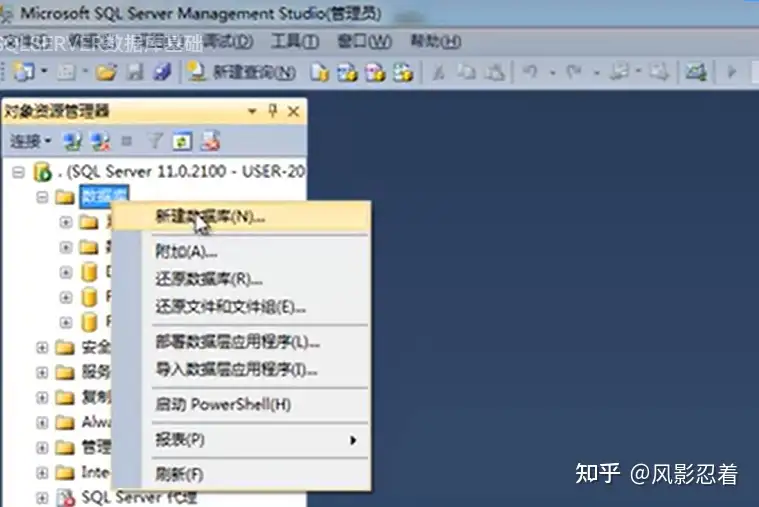
Task: Expand the SQL Server 代理 node
Action: tap(42, 497)
